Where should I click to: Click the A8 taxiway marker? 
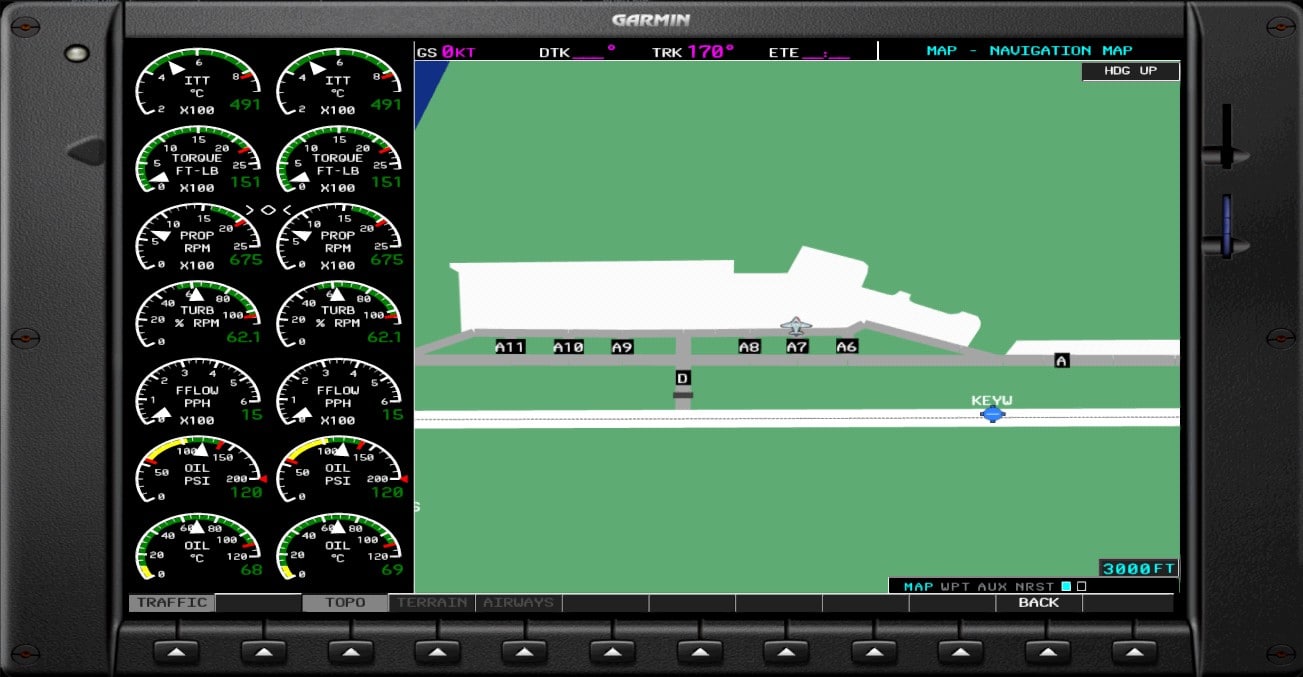tap(749, 347)
